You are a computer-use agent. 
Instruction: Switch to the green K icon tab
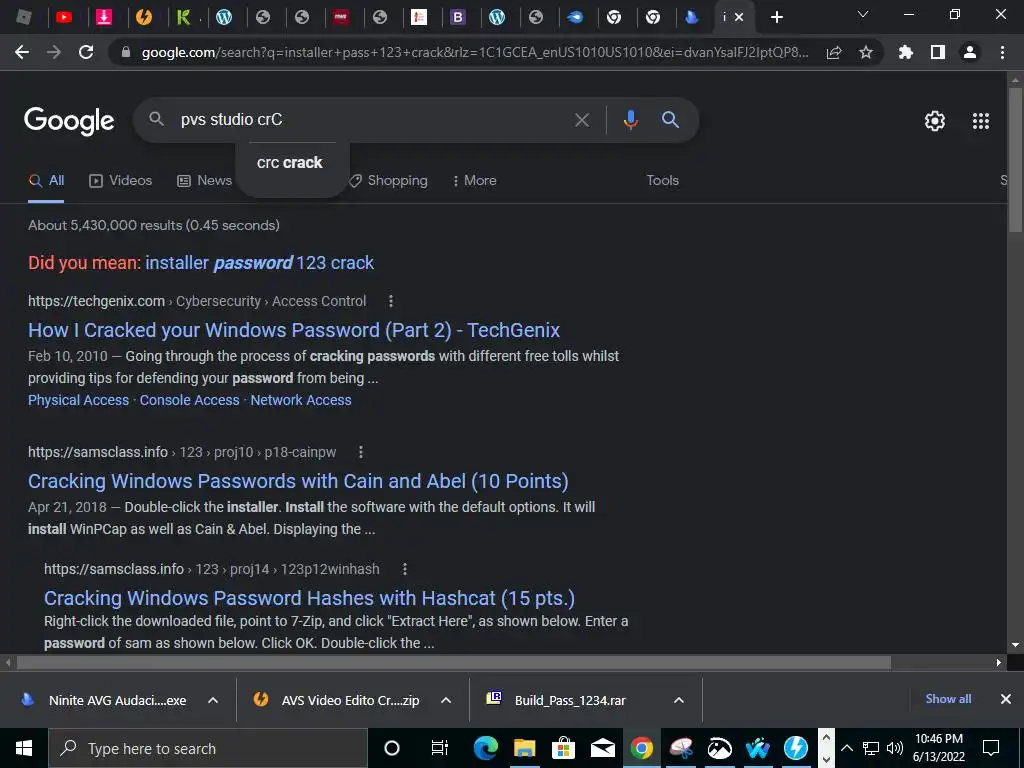coord(184,18)
